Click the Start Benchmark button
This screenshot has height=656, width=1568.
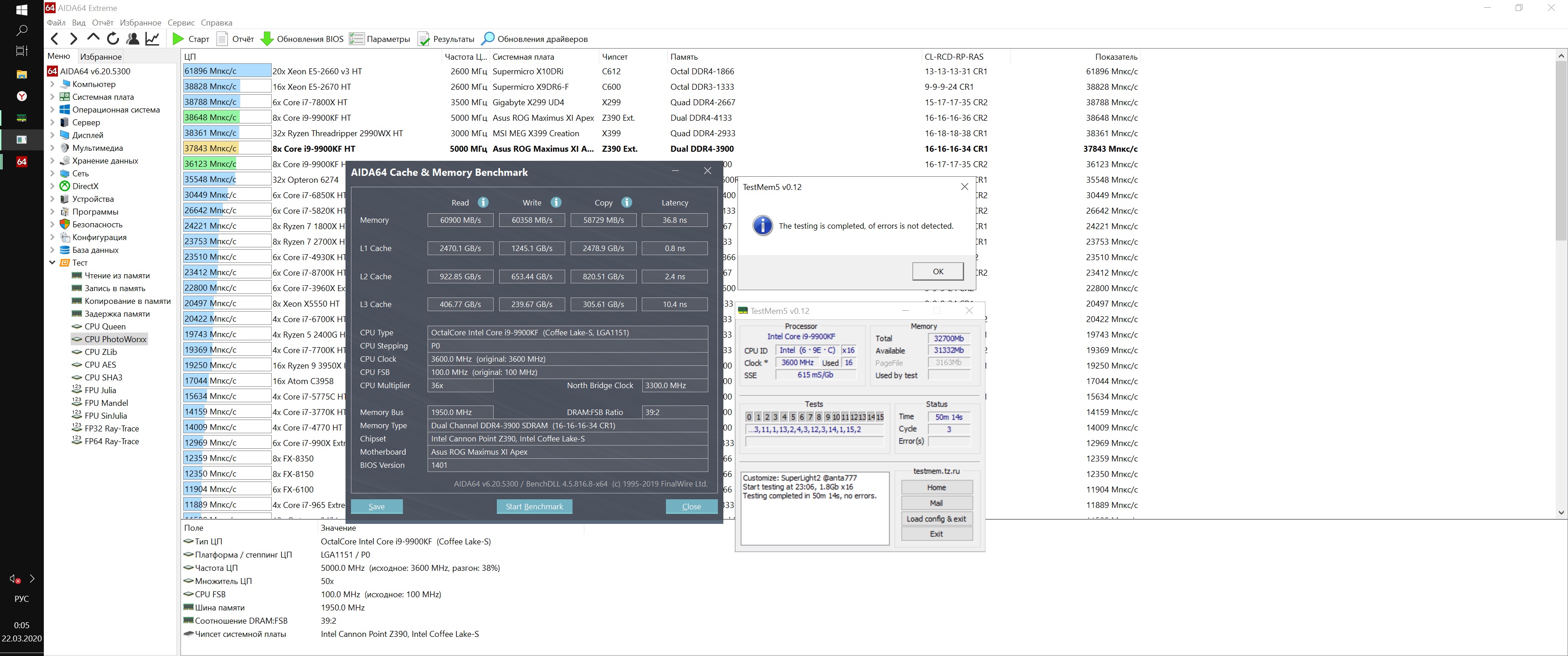(x=534, y=506)
